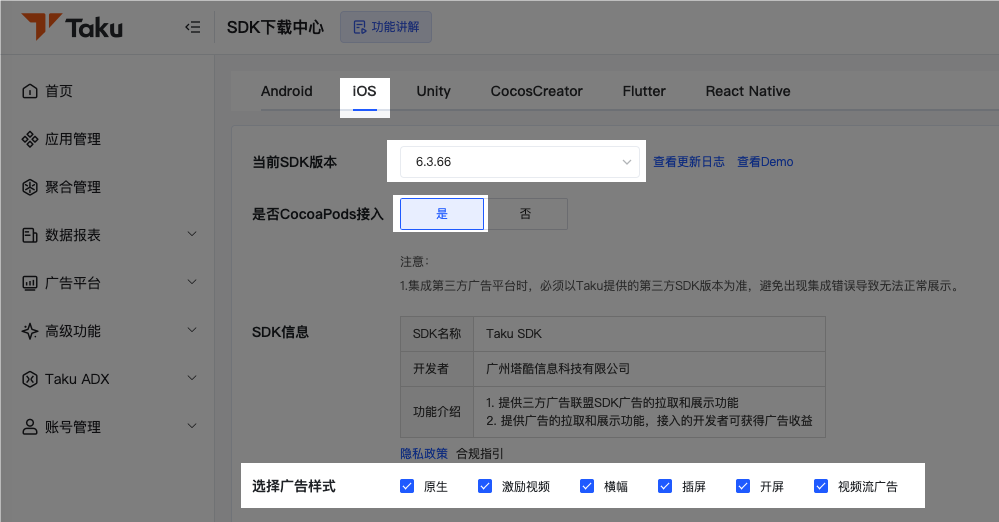
Task: Click the 广州塔酷信息科技有限公司 developer cell
Action: click(x=649, y=368)
